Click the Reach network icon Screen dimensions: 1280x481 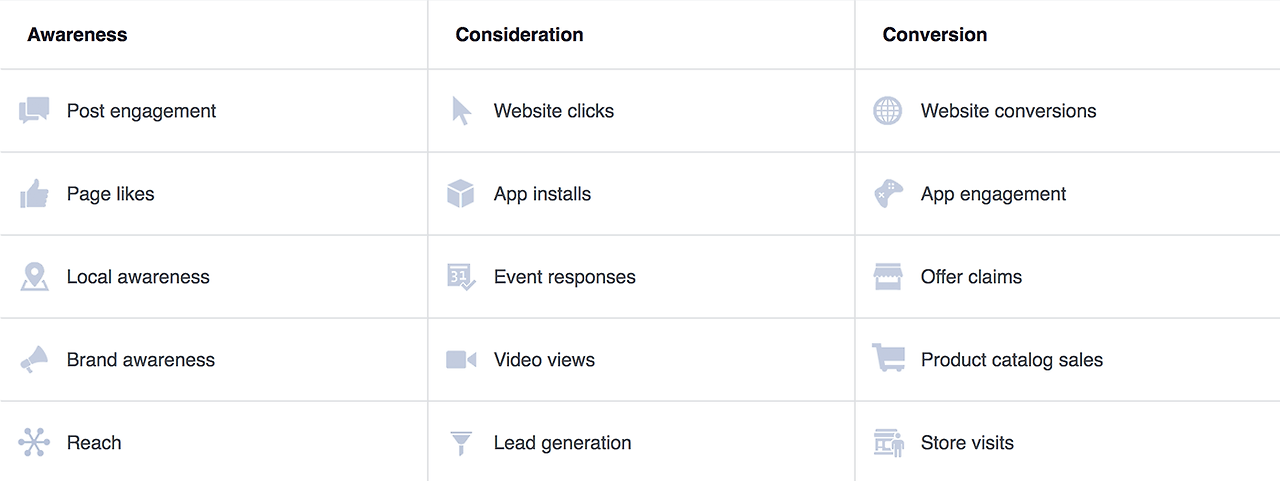[x=34, y=443]
